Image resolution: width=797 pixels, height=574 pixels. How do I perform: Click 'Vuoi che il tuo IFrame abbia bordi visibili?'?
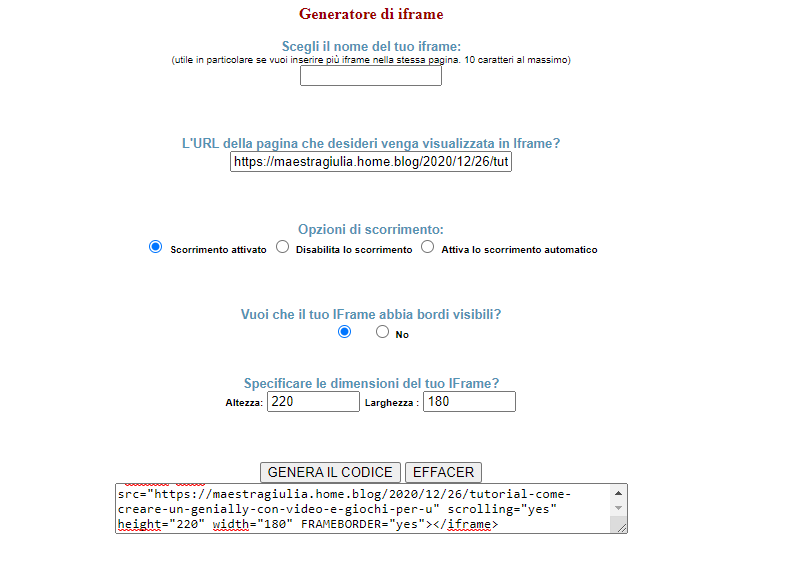point(371,314)
